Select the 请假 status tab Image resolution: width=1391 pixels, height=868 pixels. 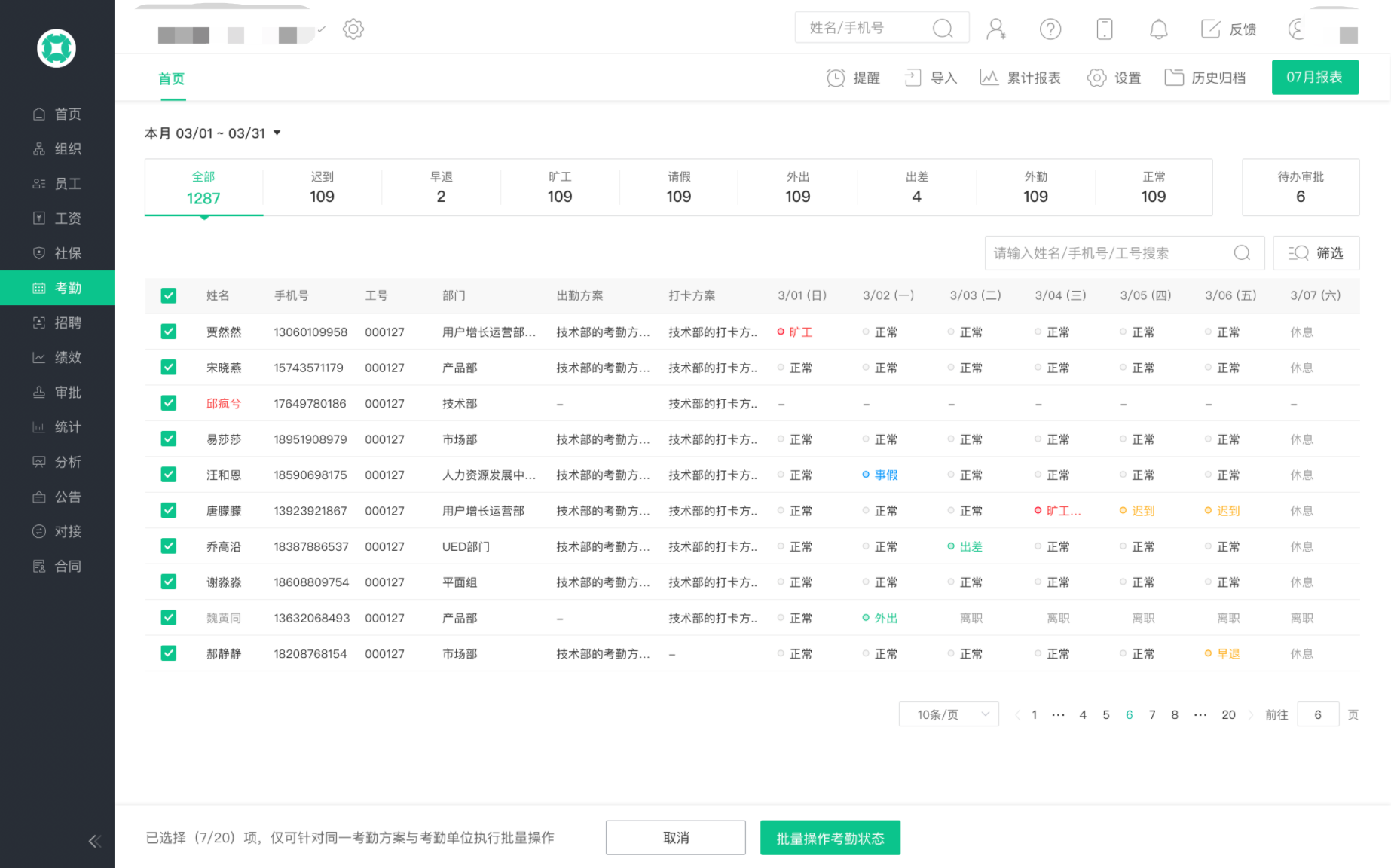pyautogui.click(x=679, y=188)
